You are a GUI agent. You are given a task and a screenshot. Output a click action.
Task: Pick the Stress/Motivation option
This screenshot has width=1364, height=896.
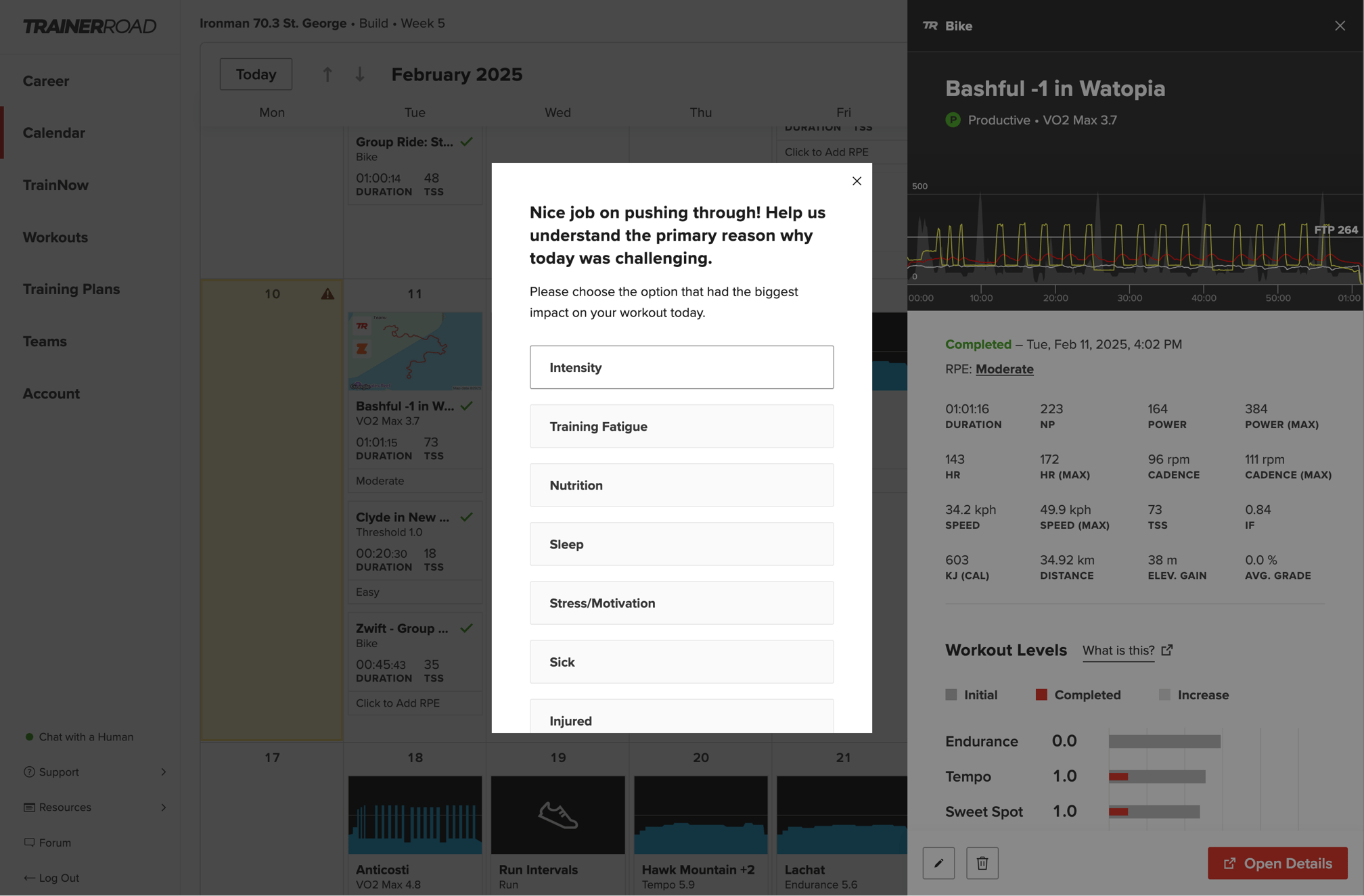coord(681,603)
